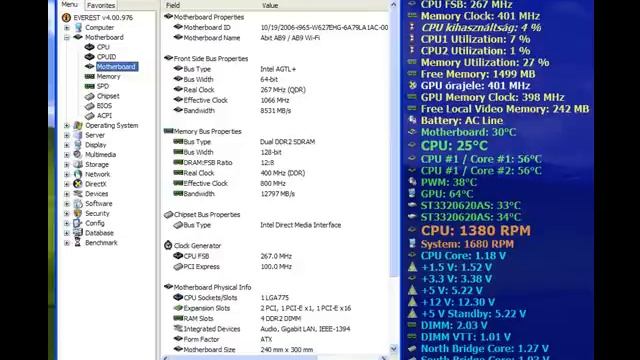Collapse the Motherboard tree node
The height and width of the screenshot is (360, 640).
click(x=67, y=38)
